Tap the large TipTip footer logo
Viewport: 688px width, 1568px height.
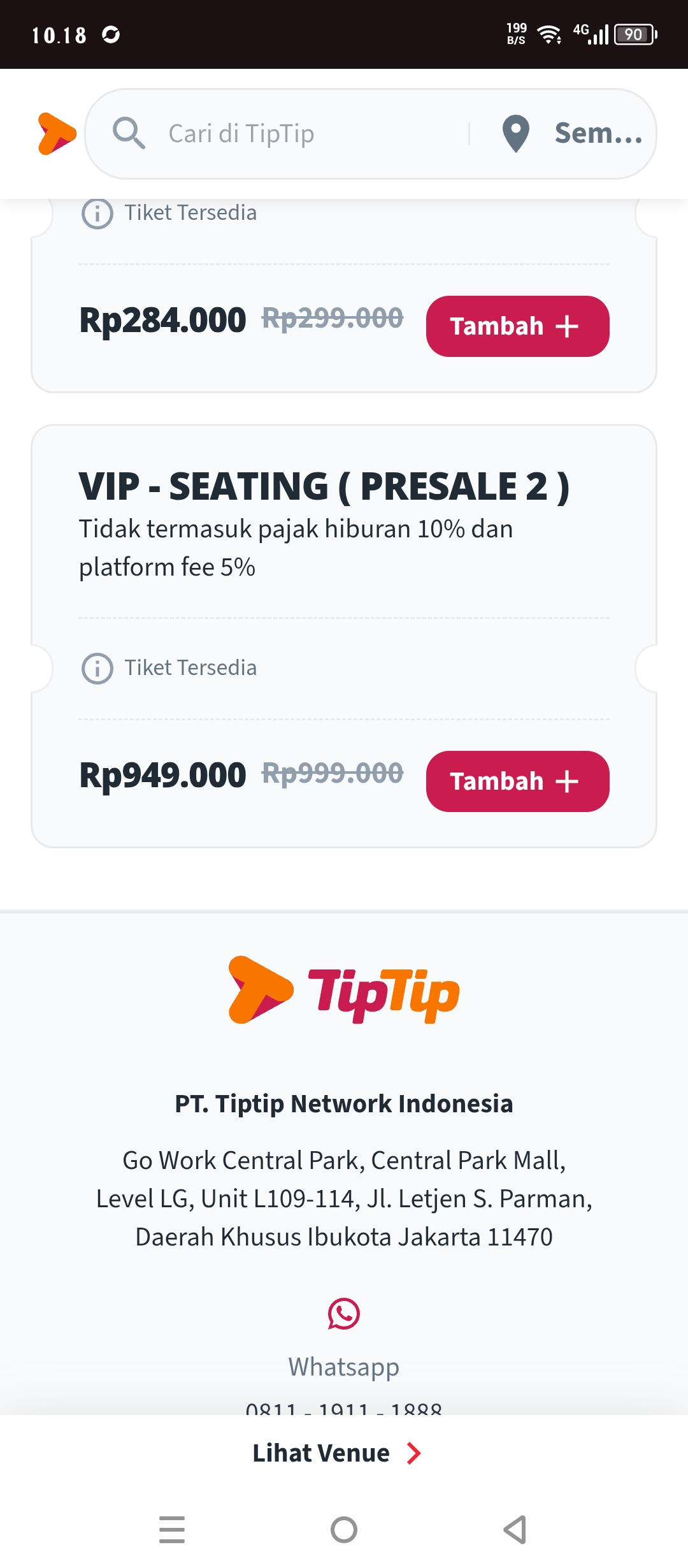tap(344, 991)
